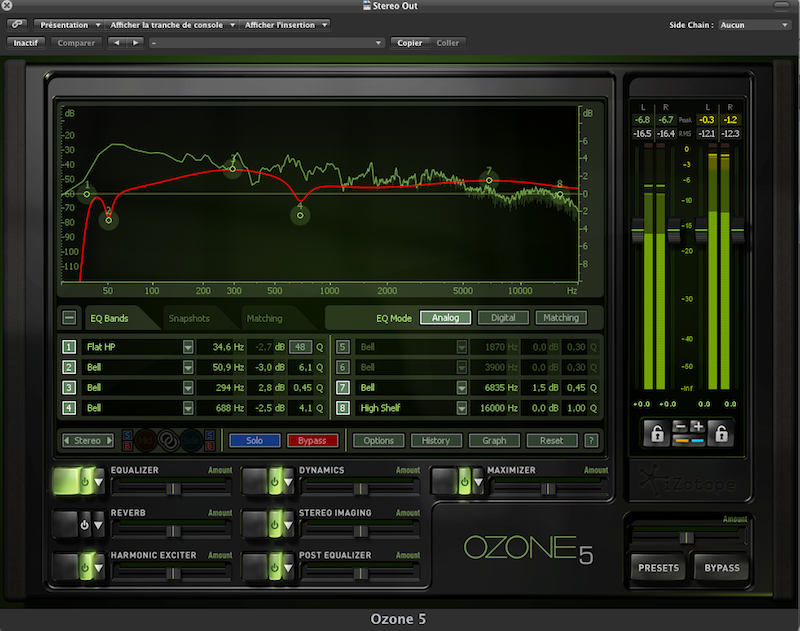The image size is (800, 631).
Task: Open the Maximizer module's dropdown arrow
Action: click(478, 482)
